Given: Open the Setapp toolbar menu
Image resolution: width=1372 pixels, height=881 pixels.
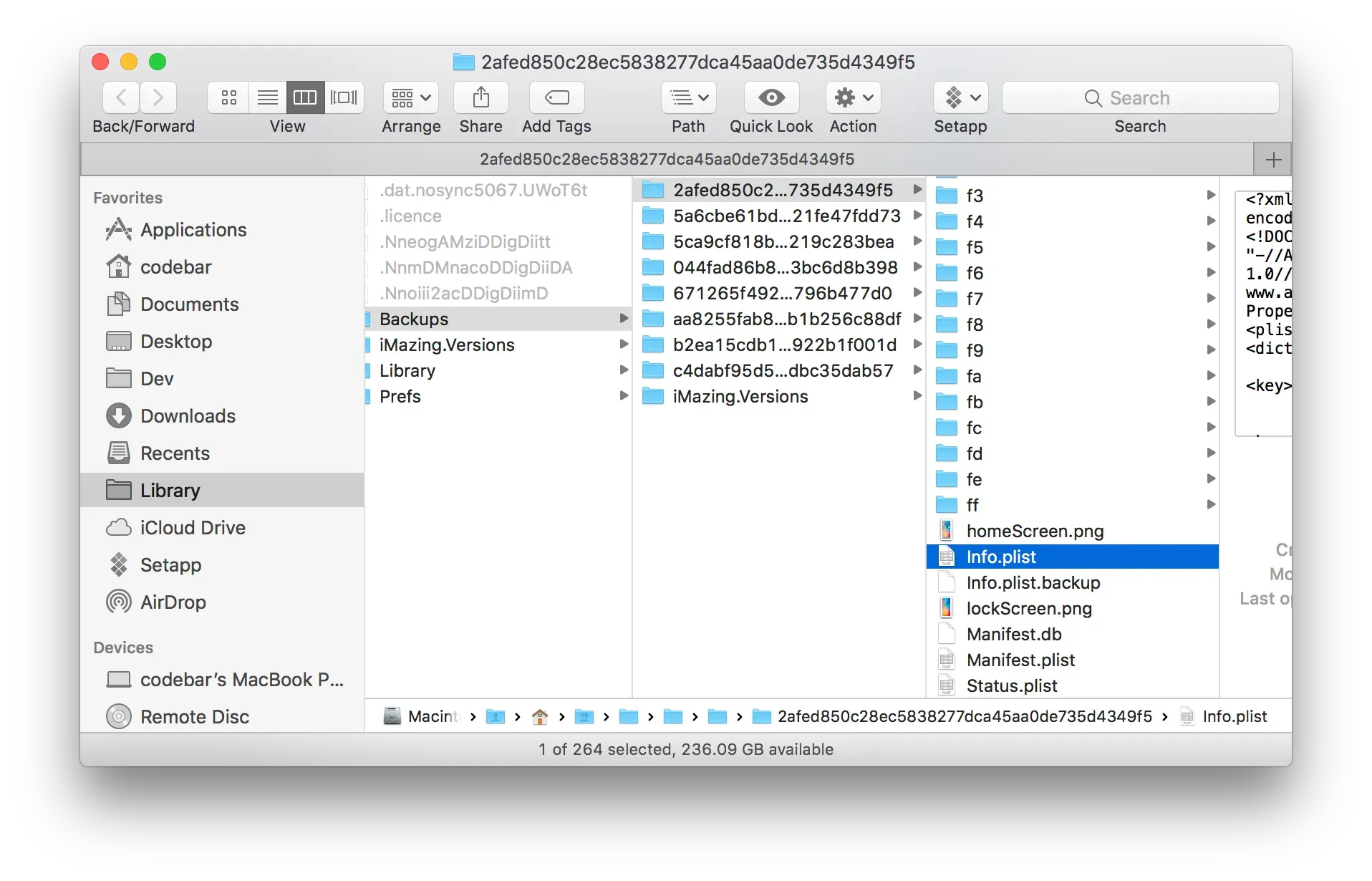Looking at the screenshot, I should [x=960, y=97].
